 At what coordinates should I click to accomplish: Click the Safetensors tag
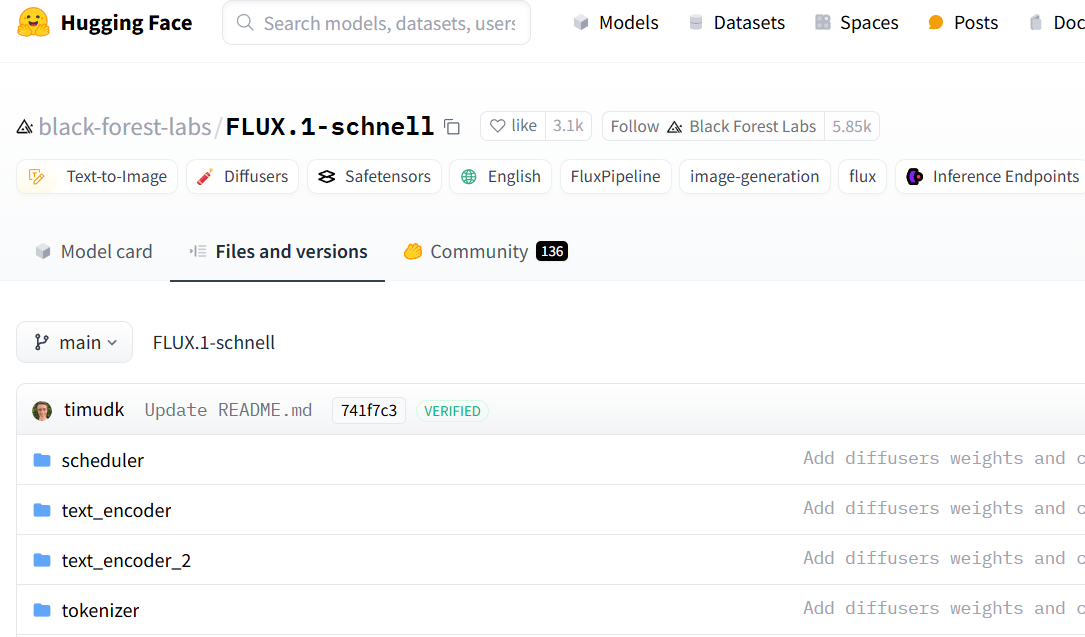[374, 177]
